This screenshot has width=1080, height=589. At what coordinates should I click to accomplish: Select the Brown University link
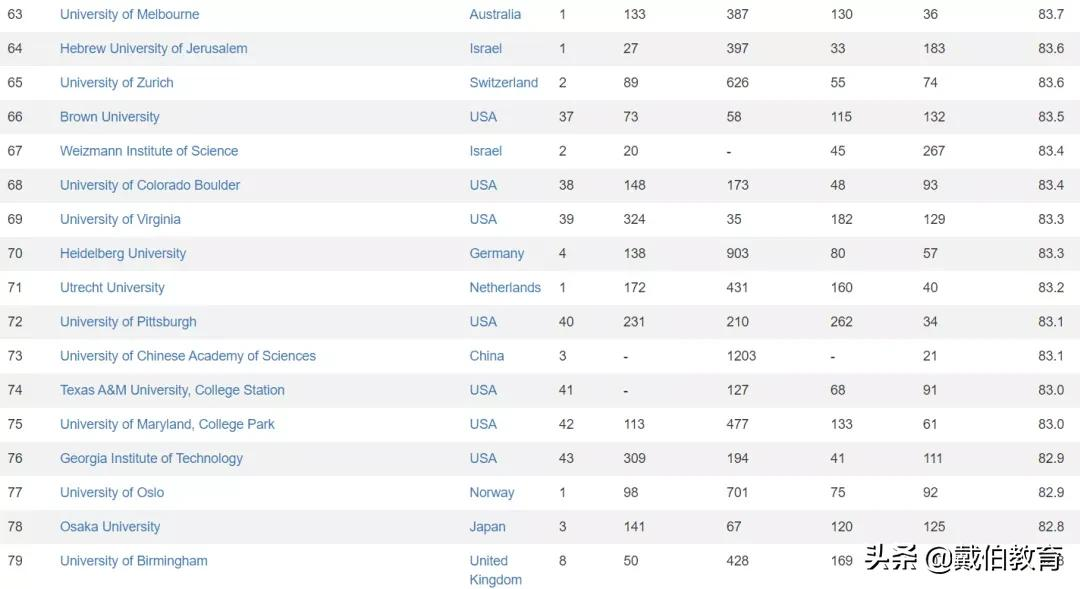[x=109, y=117]
